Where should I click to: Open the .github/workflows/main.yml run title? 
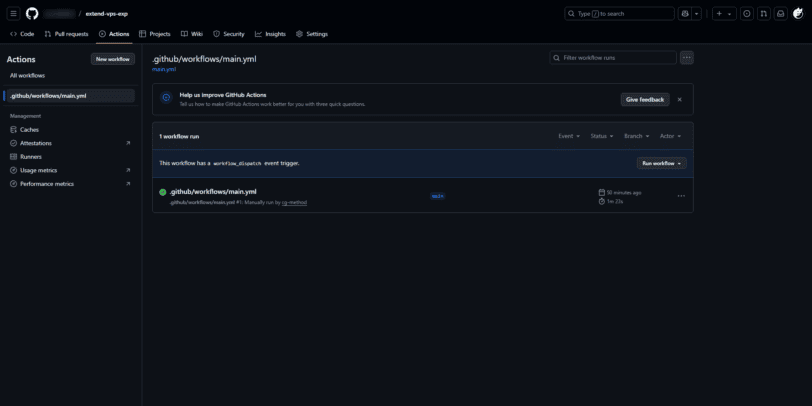tap(213, 192)
